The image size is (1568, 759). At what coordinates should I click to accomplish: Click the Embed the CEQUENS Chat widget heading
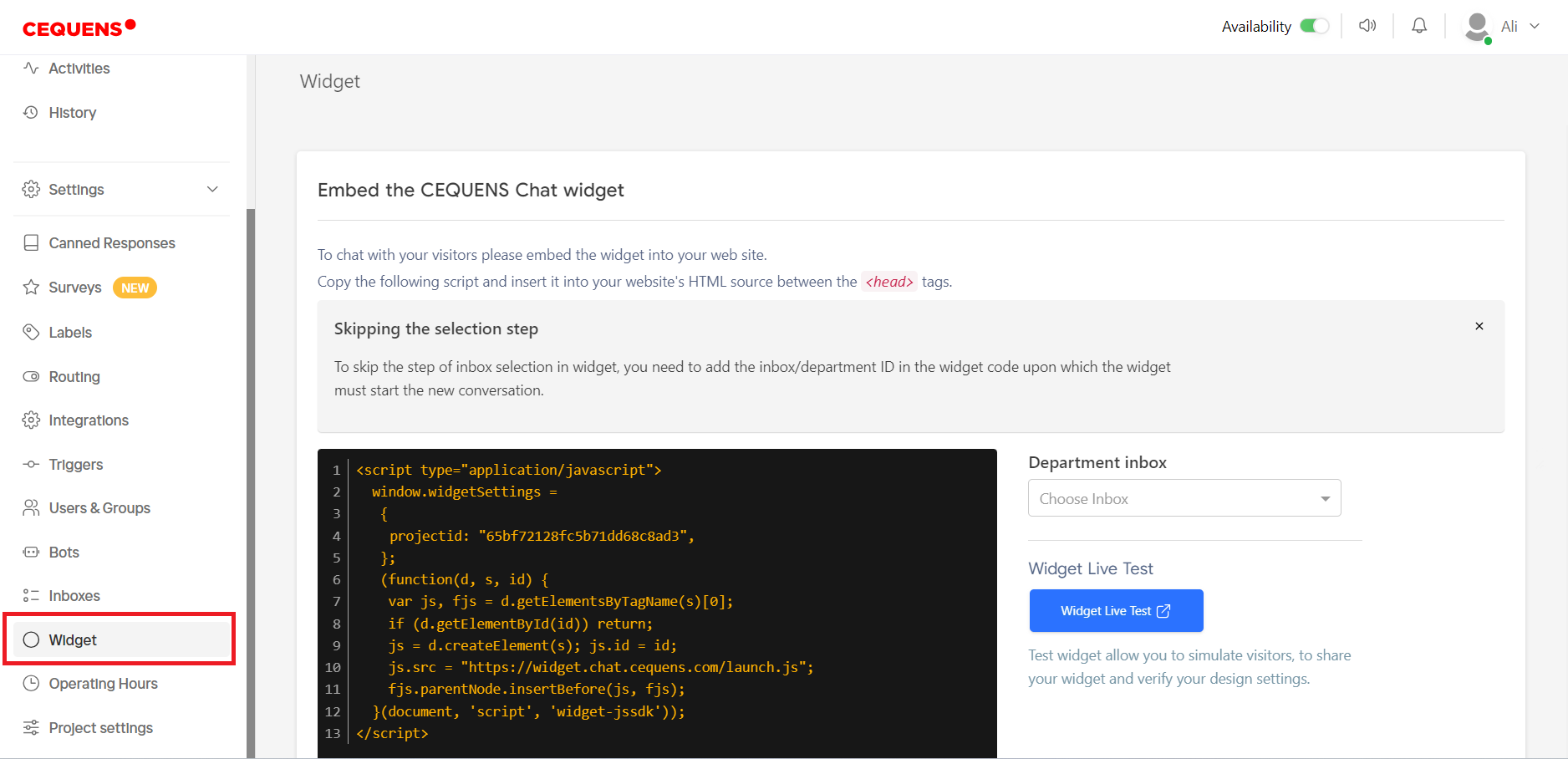[471, 190]
